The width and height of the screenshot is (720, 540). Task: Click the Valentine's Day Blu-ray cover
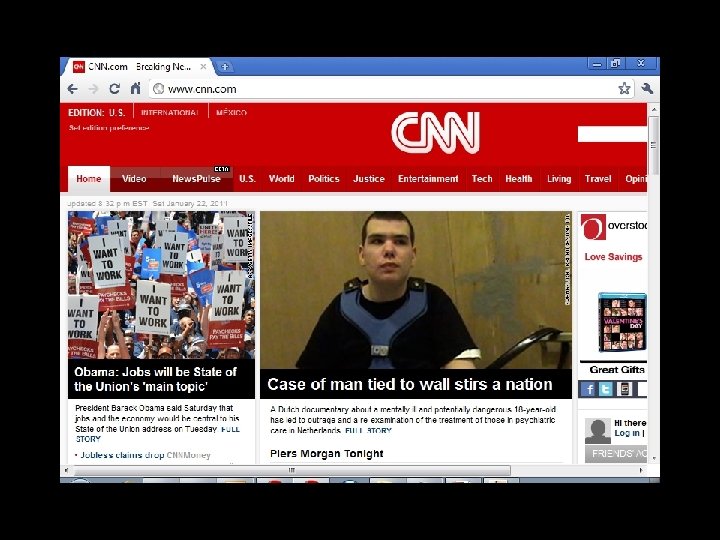point(622,322)
